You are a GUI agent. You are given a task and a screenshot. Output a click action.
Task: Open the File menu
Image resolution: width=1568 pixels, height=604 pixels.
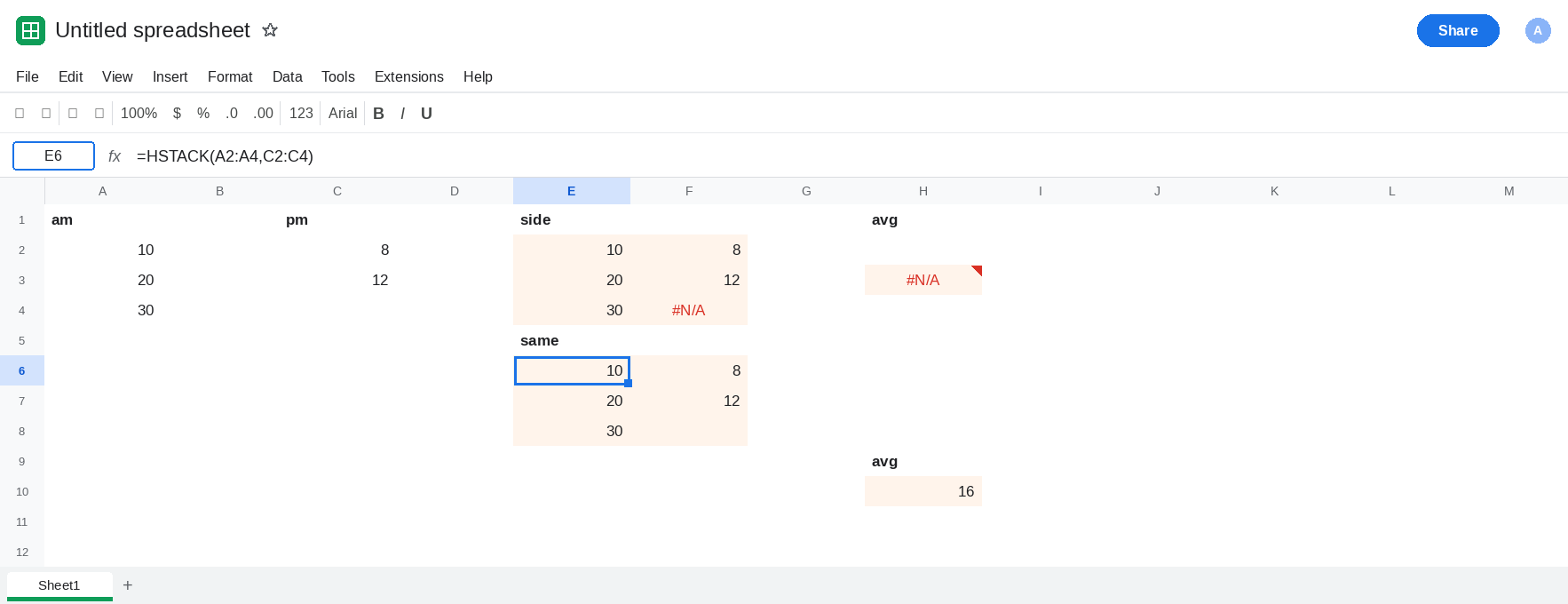tap(28, 77)
